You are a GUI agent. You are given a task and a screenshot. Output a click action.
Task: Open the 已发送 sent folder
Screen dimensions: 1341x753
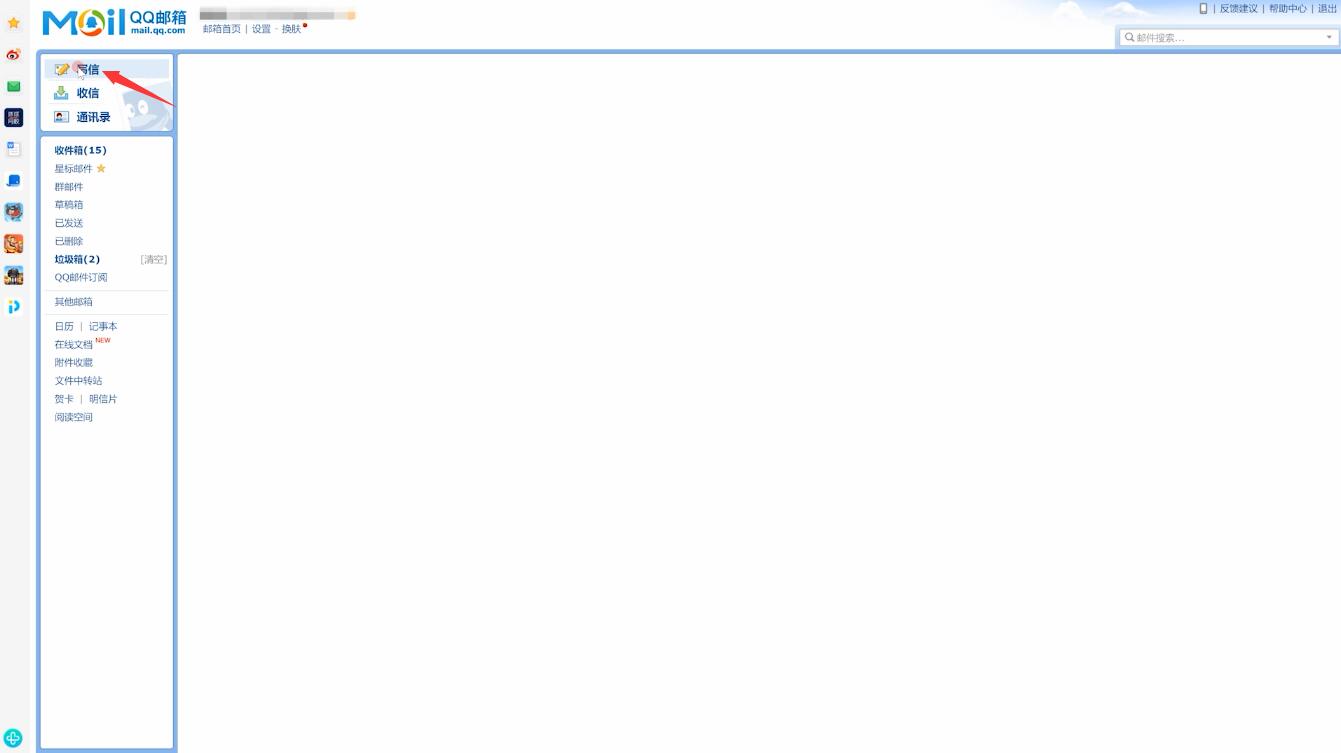[x=69, y=223]
